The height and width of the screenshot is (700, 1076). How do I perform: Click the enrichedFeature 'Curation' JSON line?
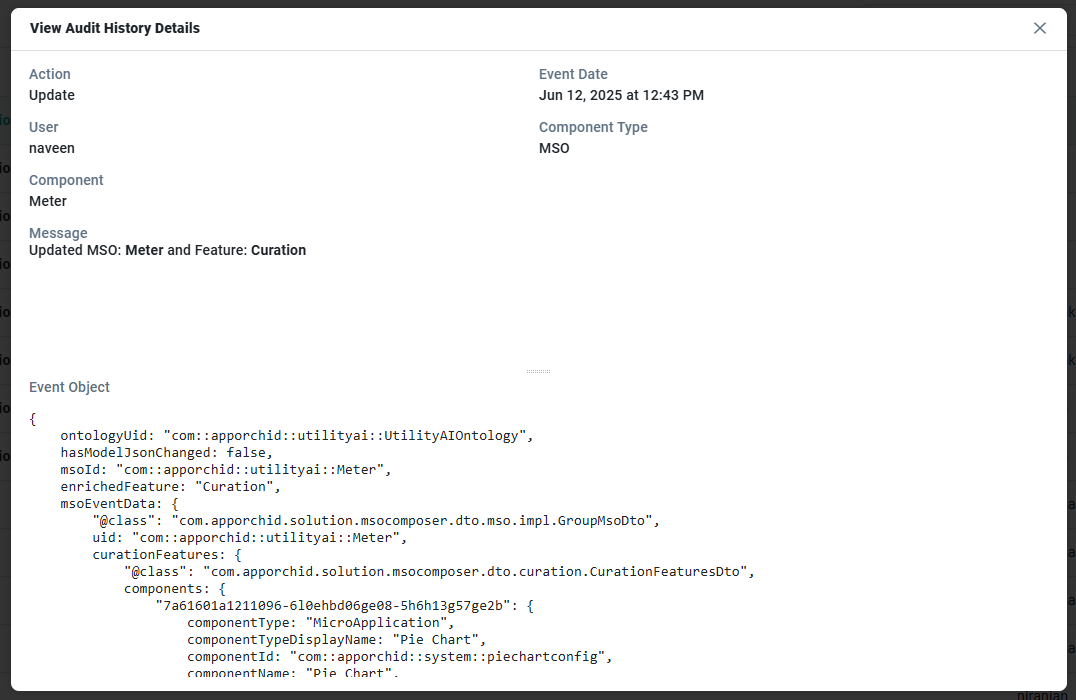[168, 487]
